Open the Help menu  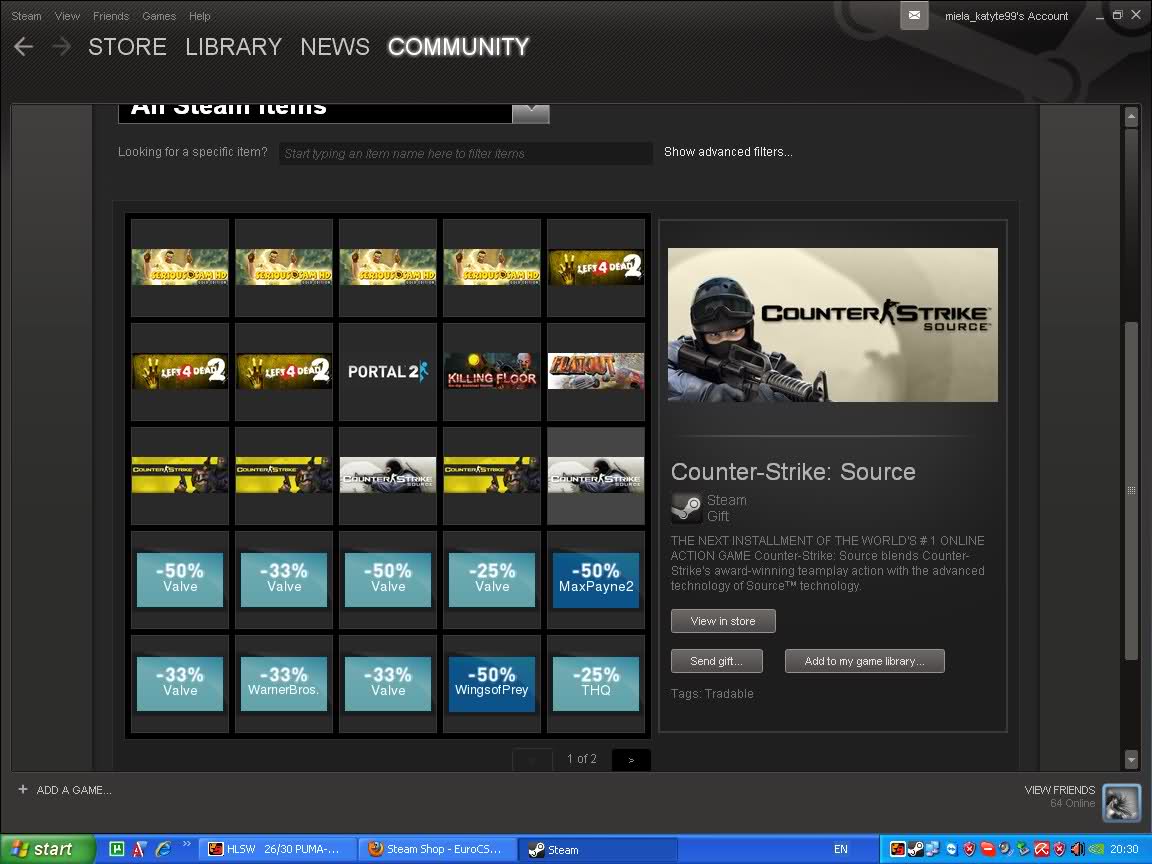[x=200, y=16]
